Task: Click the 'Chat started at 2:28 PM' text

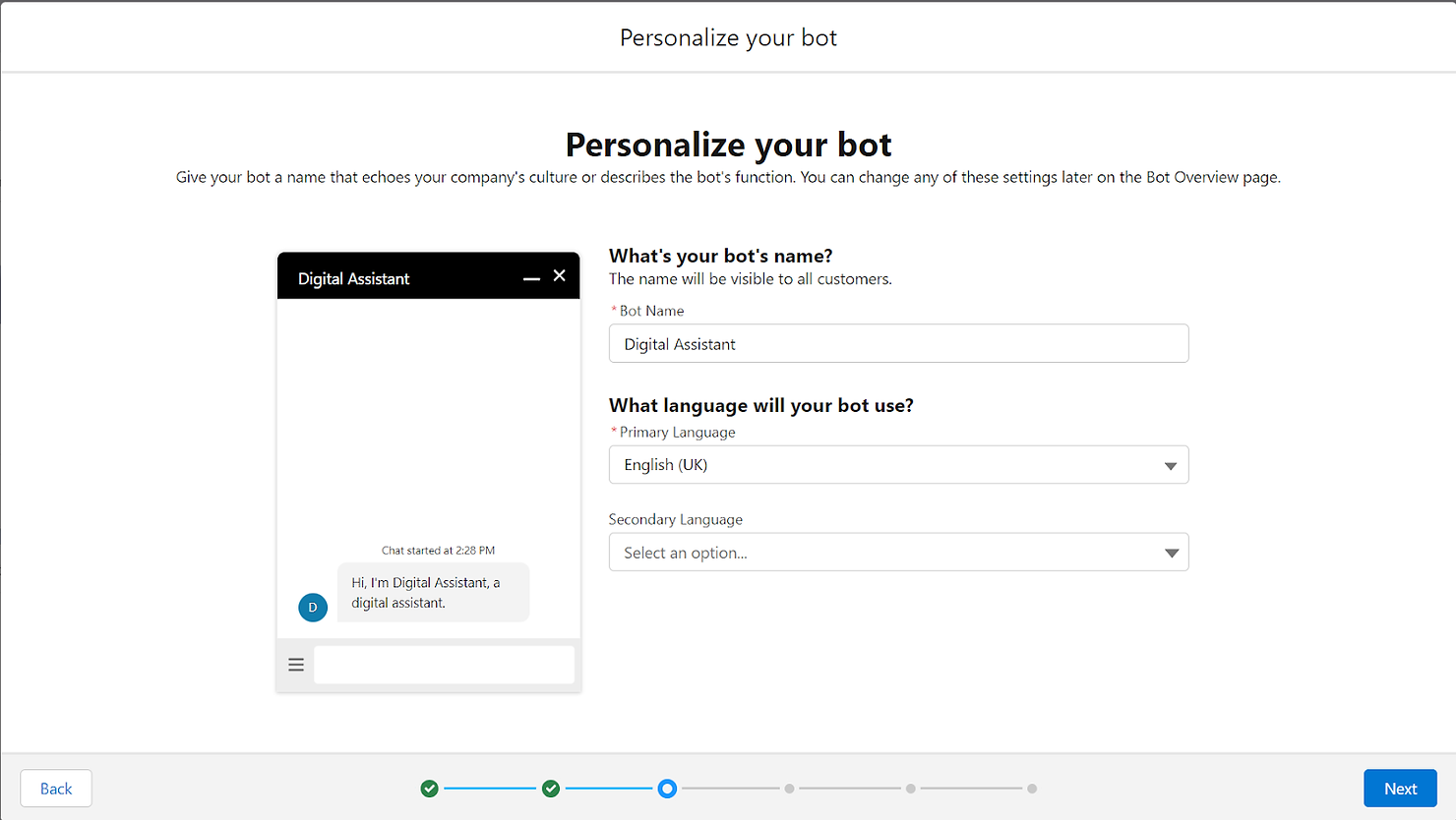Action: 438,551
